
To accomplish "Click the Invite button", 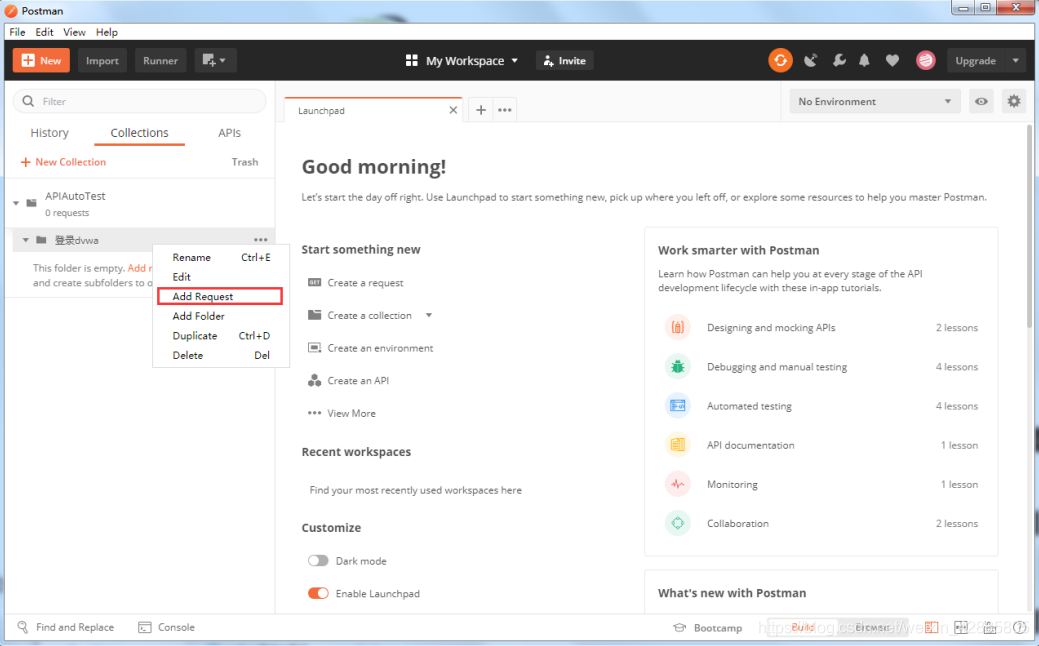I will (565, 60).
